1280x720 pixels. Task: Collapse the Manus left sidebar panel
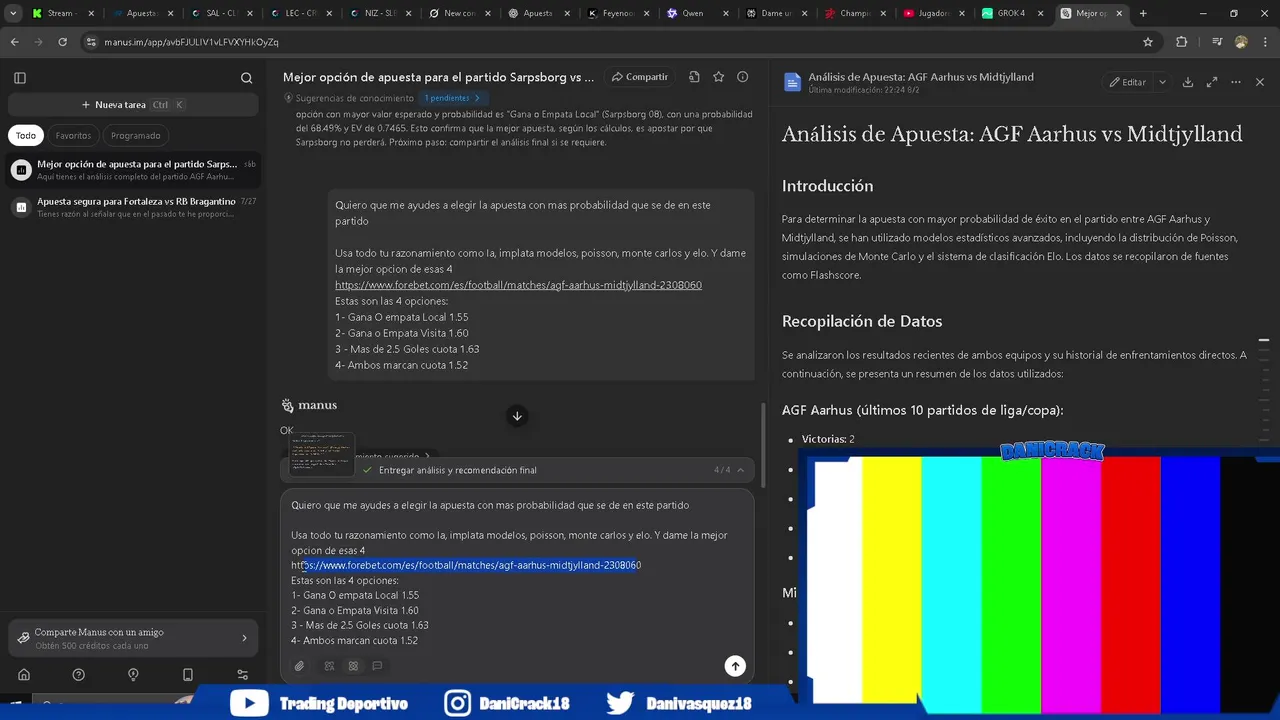(x=20, y=78)
